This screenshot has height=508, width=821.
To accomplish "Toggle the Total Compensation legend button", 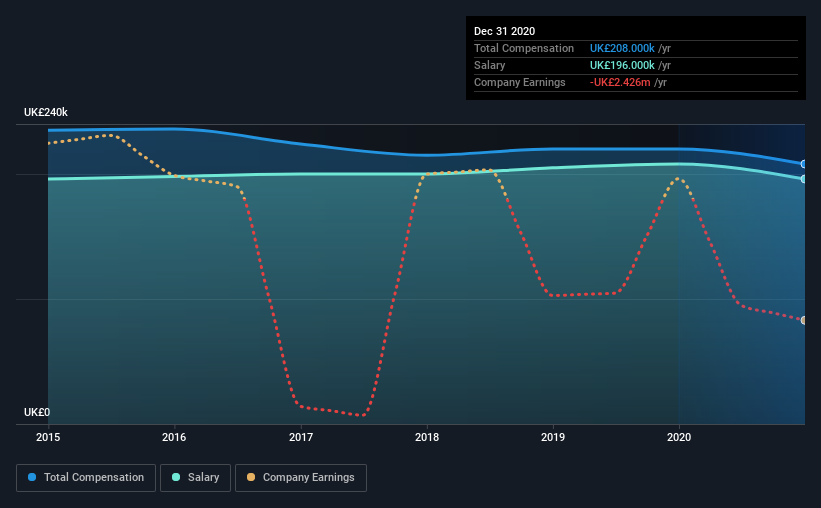I will pyautogui.click(x=86, y=478).
